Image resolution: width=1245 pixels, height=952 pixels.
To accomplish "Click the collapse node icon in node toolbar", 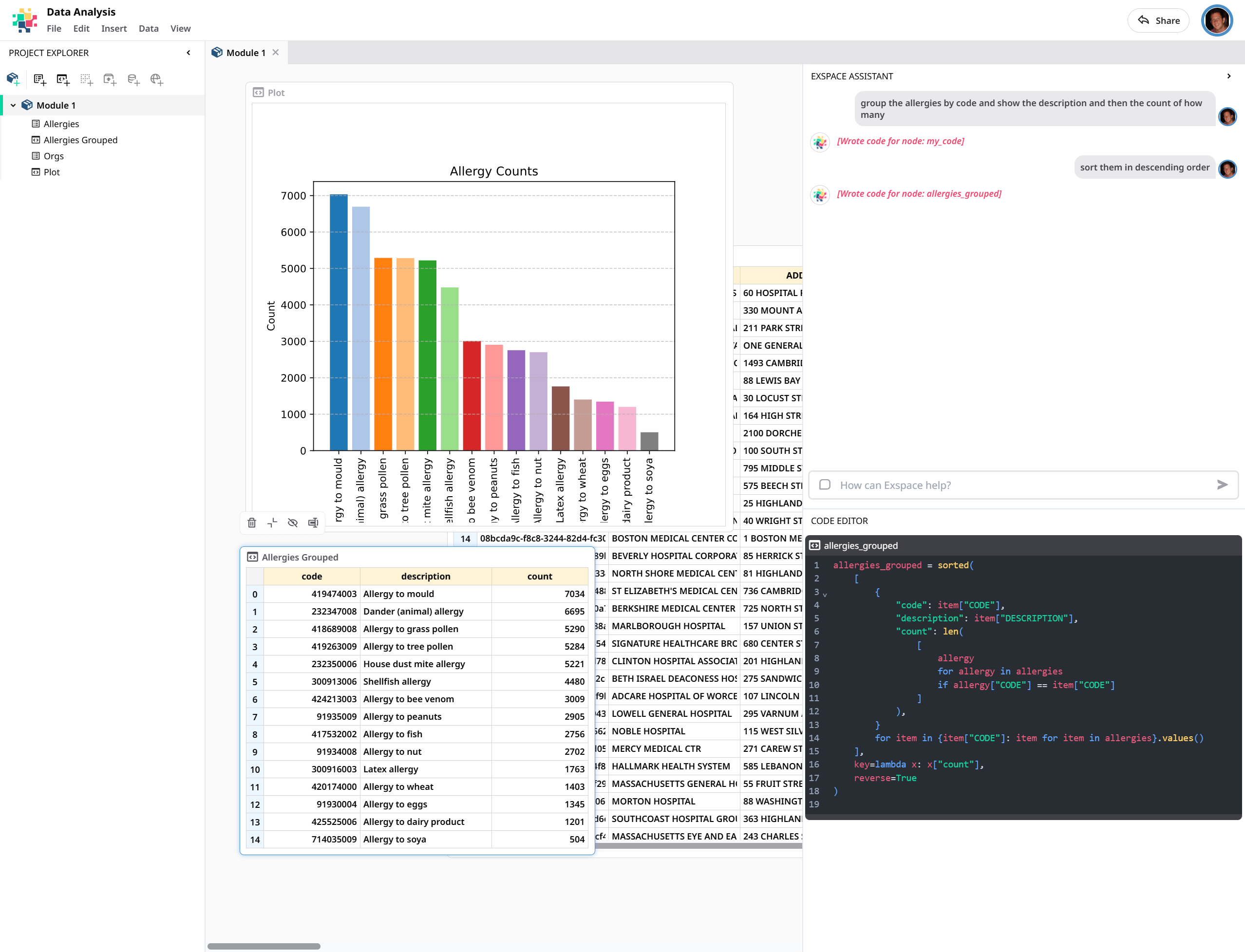I will point(272,523).
